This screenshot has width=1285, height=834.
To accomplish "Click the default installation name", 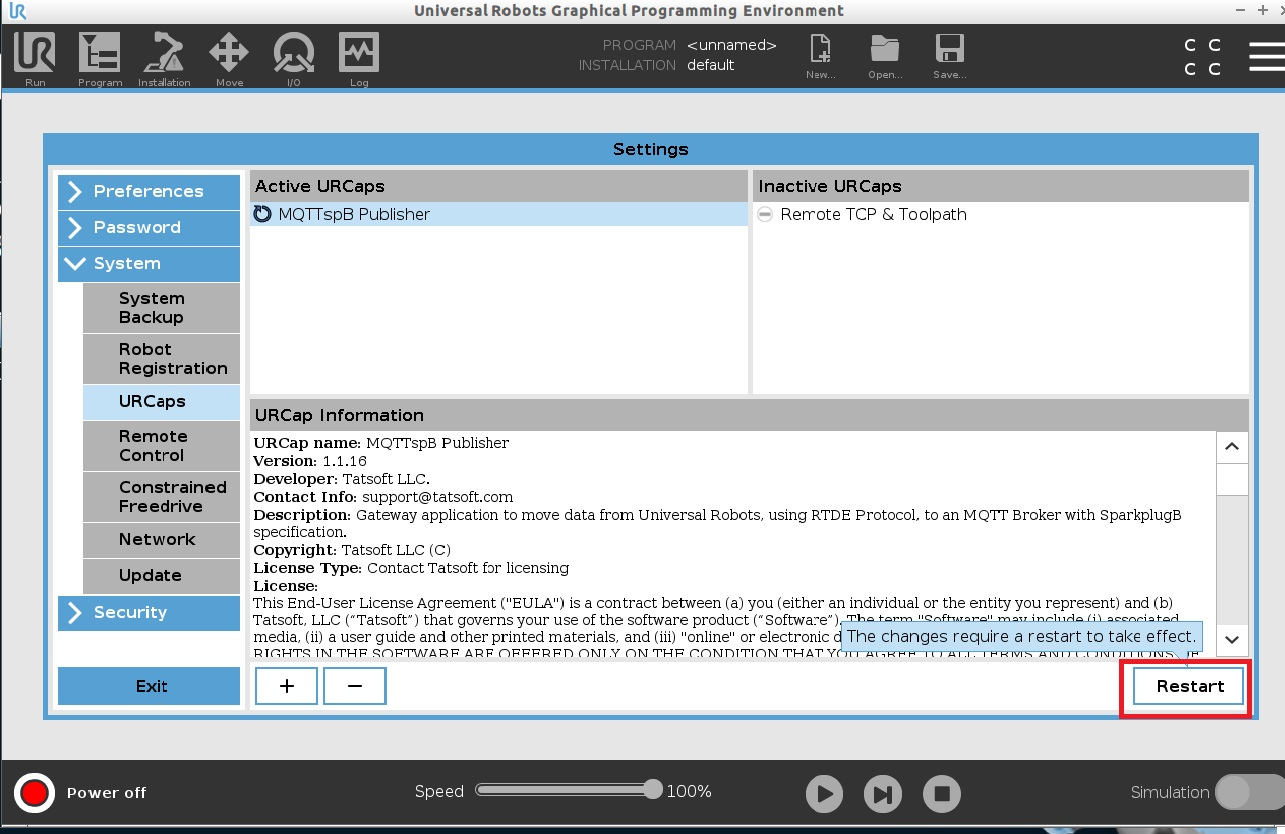I will 711,65.
